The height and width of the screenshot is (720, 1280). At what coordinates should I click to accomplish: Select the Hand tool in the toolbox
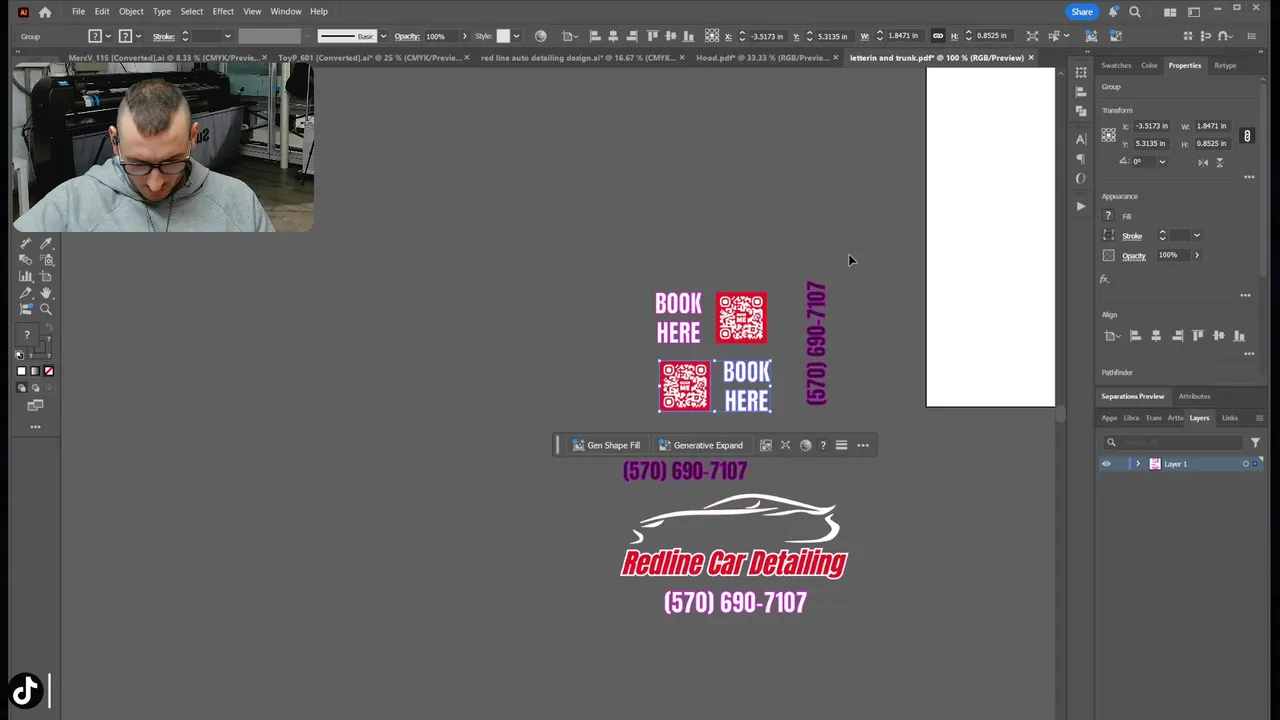46,293
